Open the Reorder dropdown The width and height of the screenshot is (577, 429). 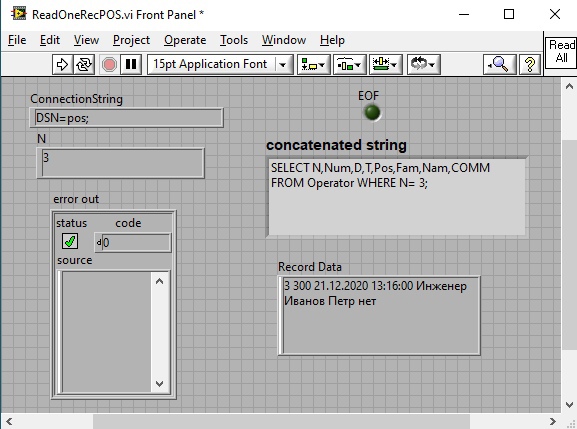click(x=424, y=64)
